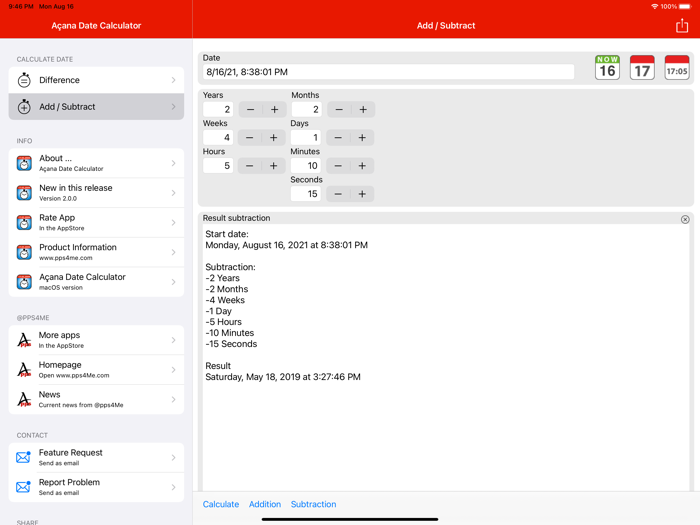
Task: Tap Feature Request mail icon
Action: (23, 457)
